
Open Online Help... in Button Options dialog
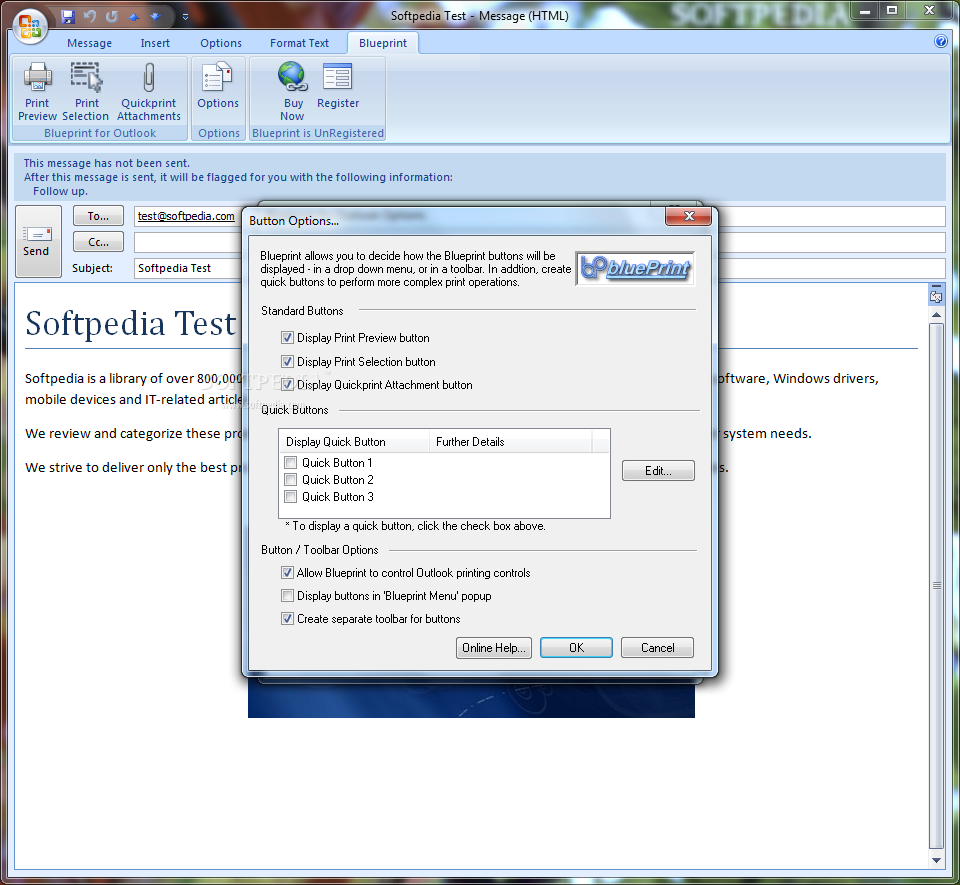493,648
